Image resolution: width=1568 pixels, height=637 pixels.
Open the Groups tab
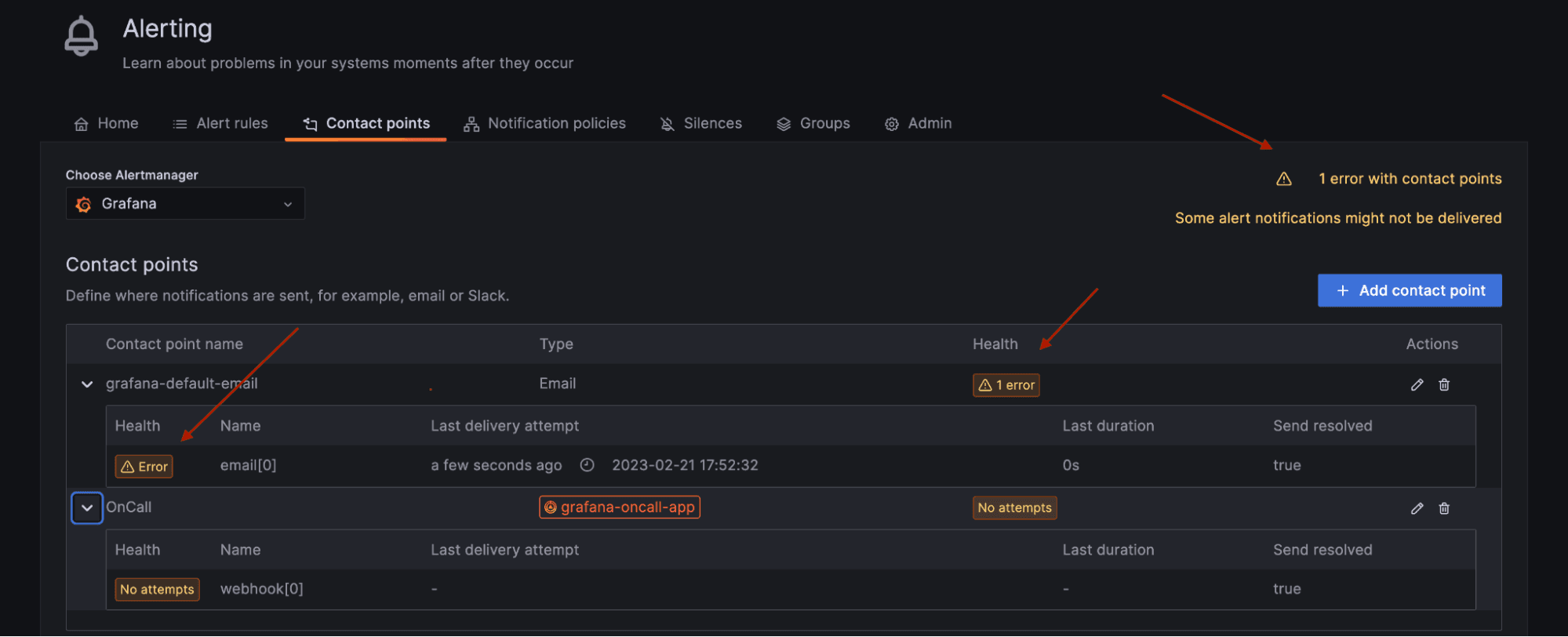point(813,123)
